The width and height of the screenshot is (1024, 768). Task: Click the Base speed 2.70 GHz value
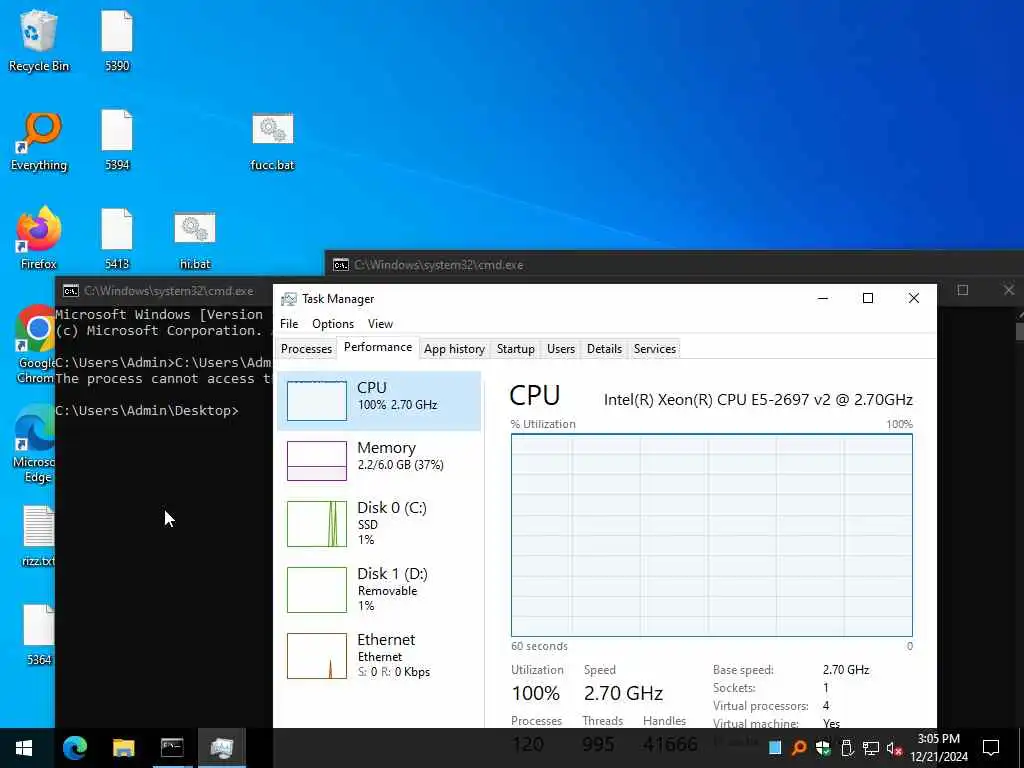coord(846,669)
